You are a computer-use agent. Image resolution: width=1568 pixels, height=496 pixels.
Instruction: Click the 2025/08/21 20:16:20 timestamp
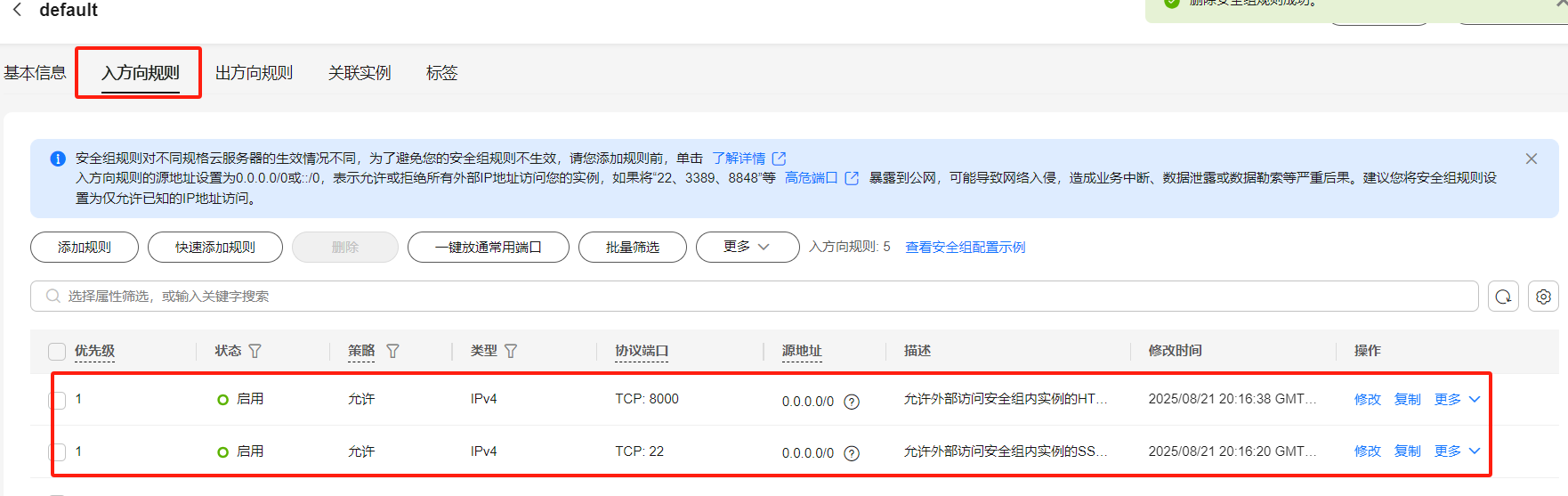tap(1233, 451)
